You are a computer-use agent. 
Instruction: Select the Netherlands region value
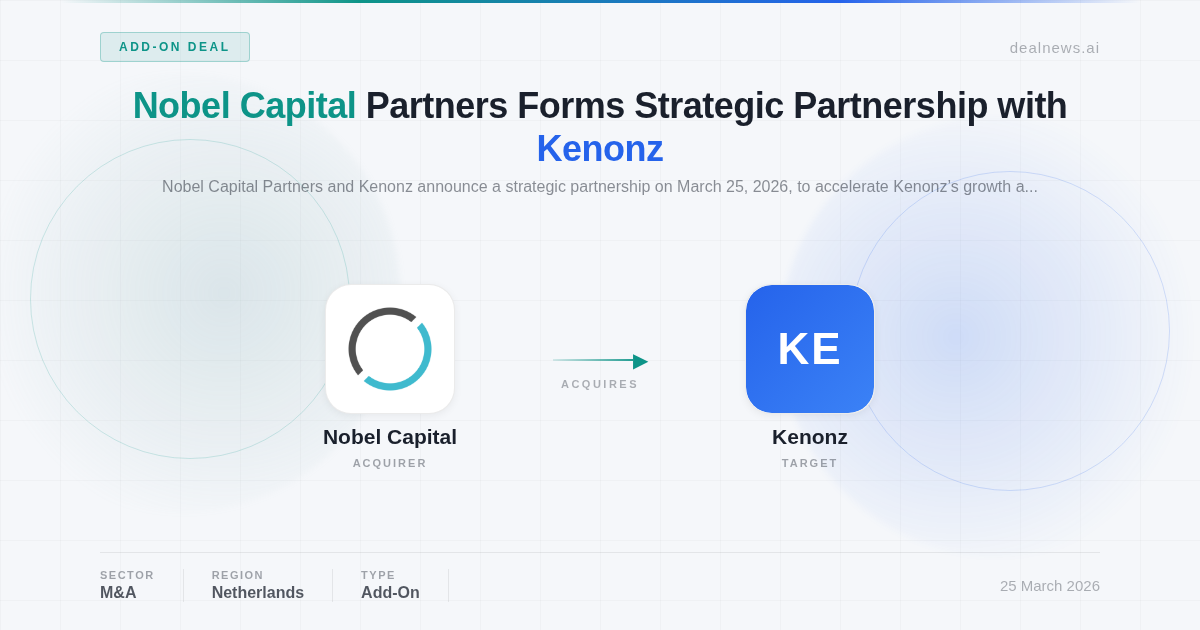coord(258,593)
